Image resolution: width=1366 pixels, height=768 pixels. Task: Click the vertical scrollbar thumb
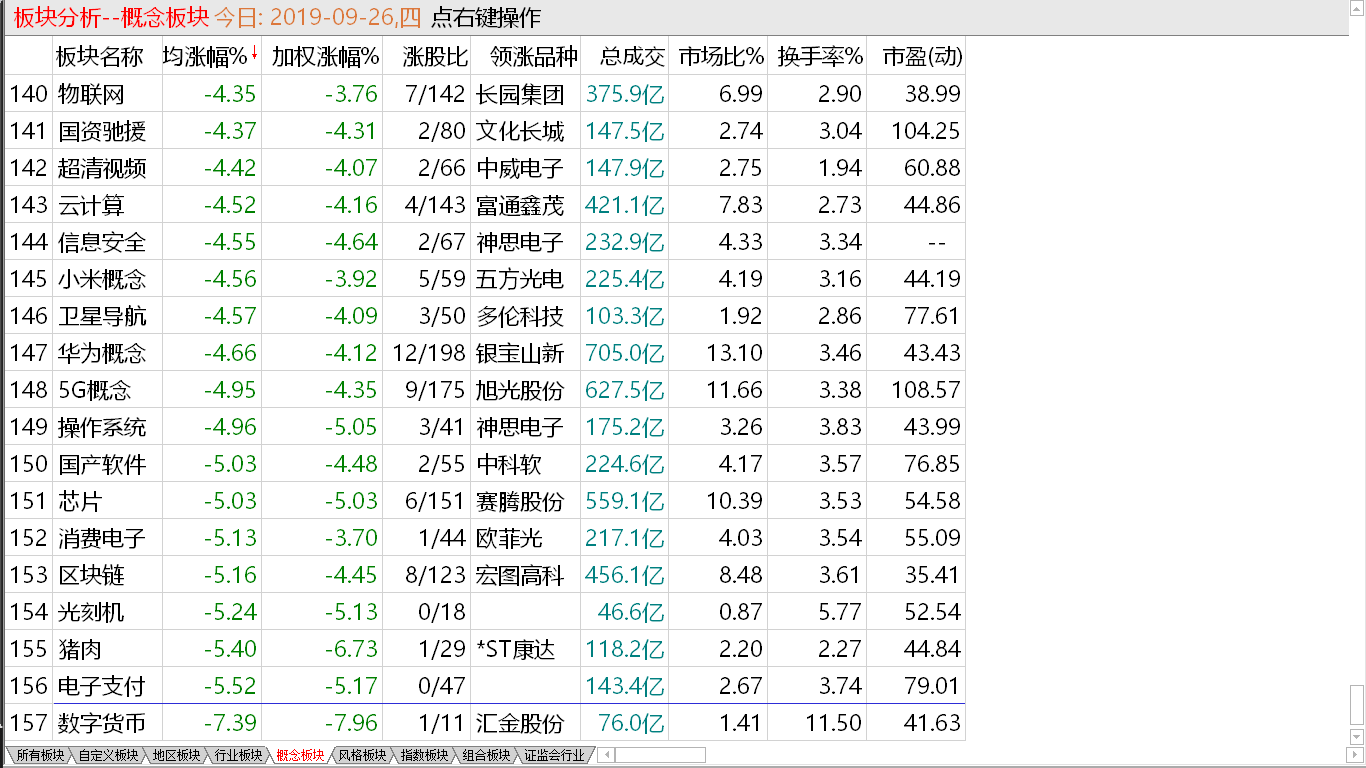pyautogui.click(x=1357, y=707)
